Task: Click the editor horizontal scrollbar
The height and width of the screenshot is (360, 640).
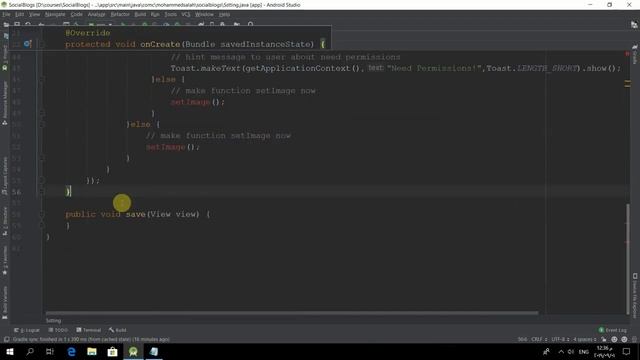Action: (292, 313)
